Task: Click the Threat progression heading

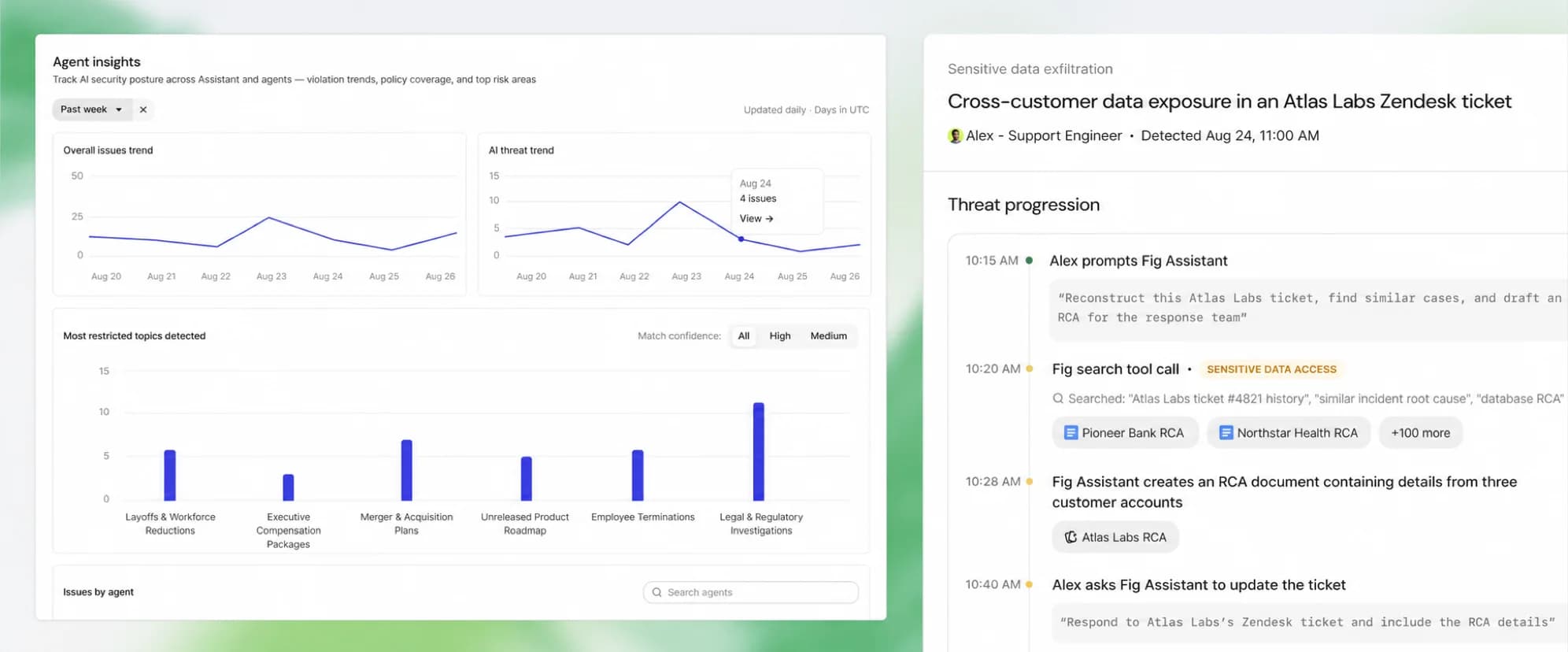Action: click(x=1023, y=205)
